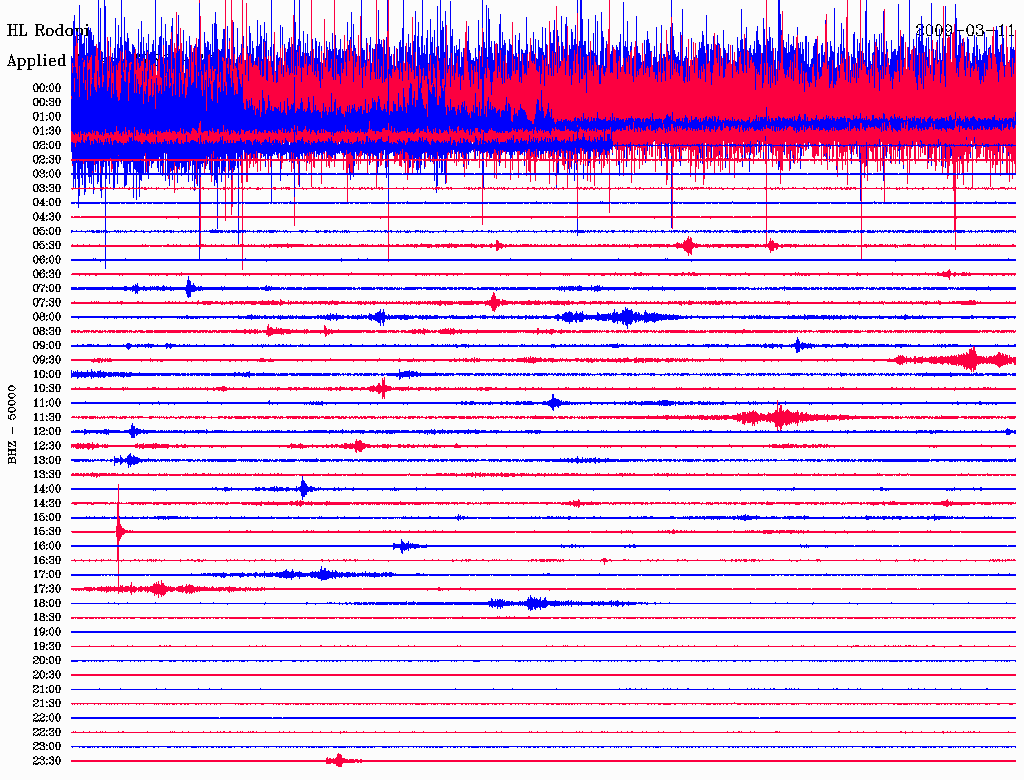Image resolution: width=1024 pixels, height=780 pixels.
Task: Click the 11:30 time label
Action: point(46,417)
